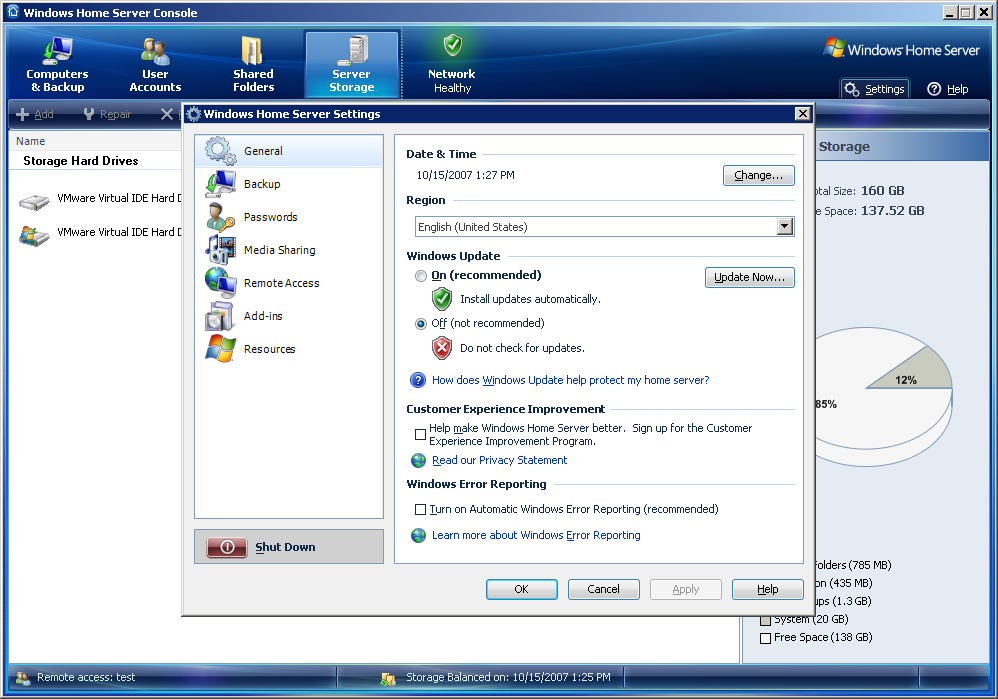Click the Add-ins box icon
Viewport: 998px width, 699px height.
tap(220, 316)
